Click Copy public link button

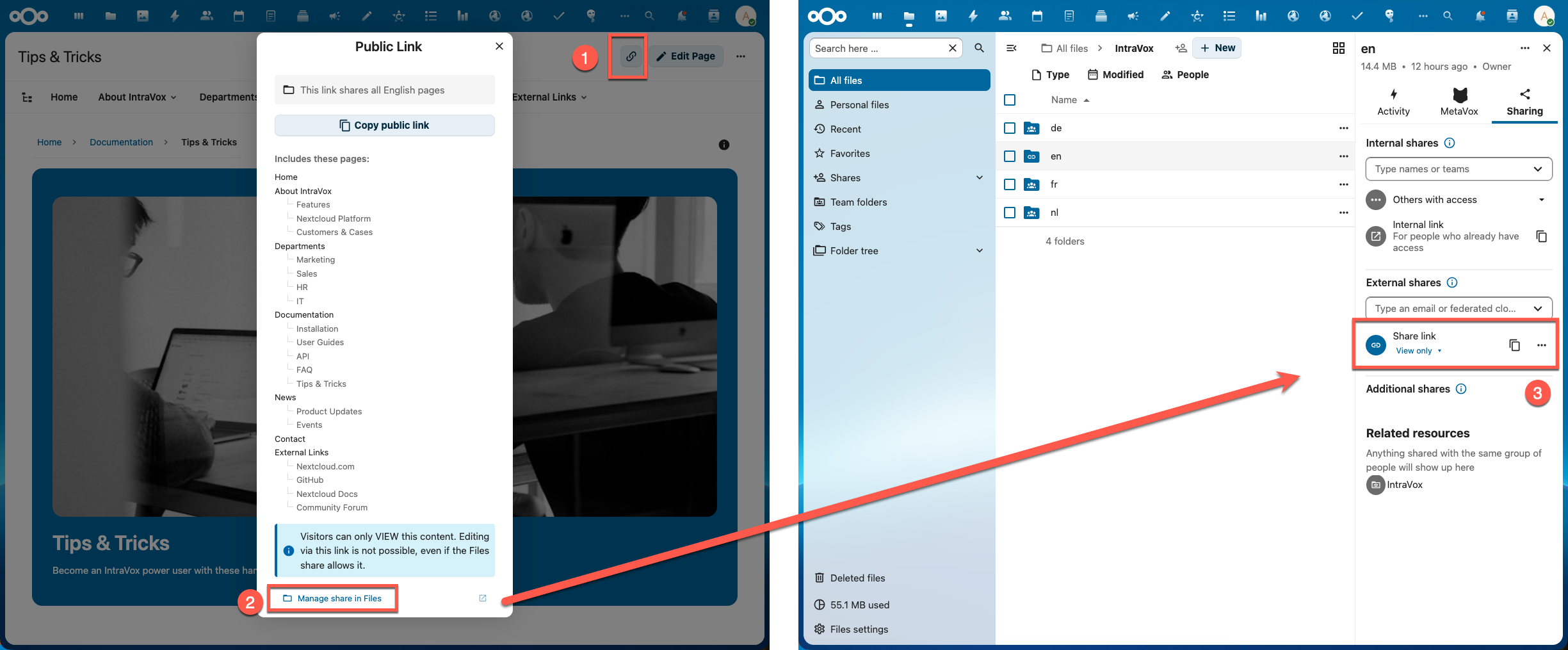(384, 126)
